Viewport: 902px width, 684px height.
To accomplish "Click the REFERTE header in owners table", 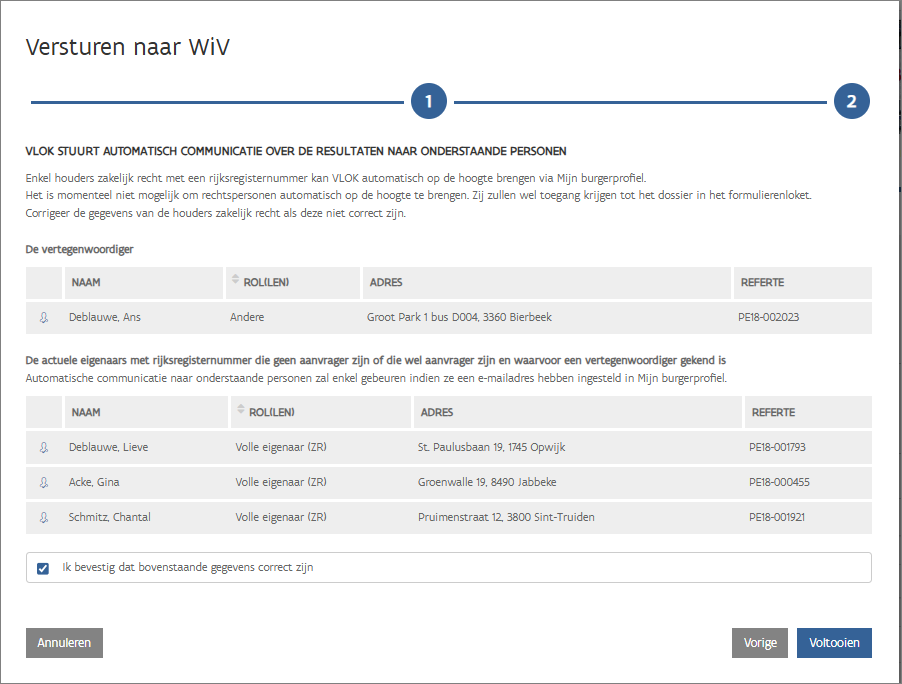I will click(773, 412).
